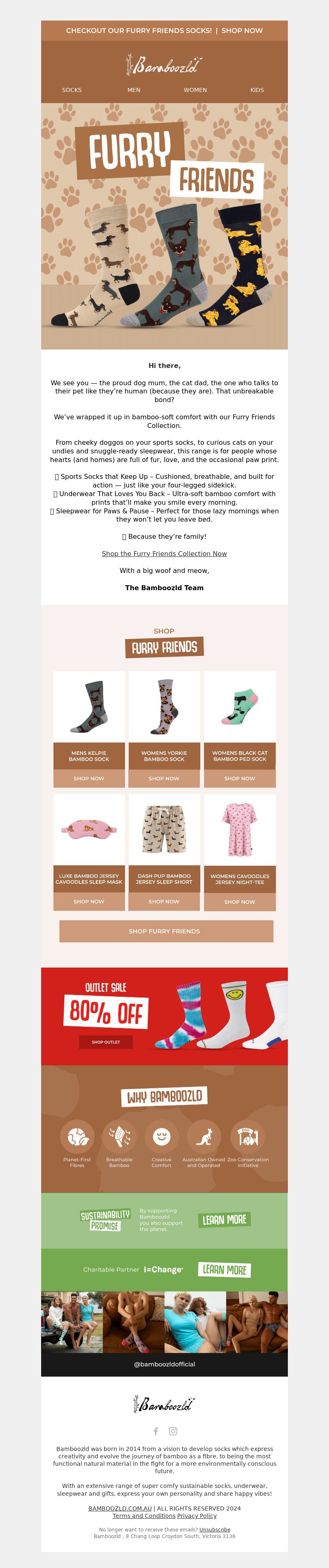The width and height of the screenshot is (329, 1568).
Task: Click the SHOP OUTLET button
Action: pos(106,1042)
